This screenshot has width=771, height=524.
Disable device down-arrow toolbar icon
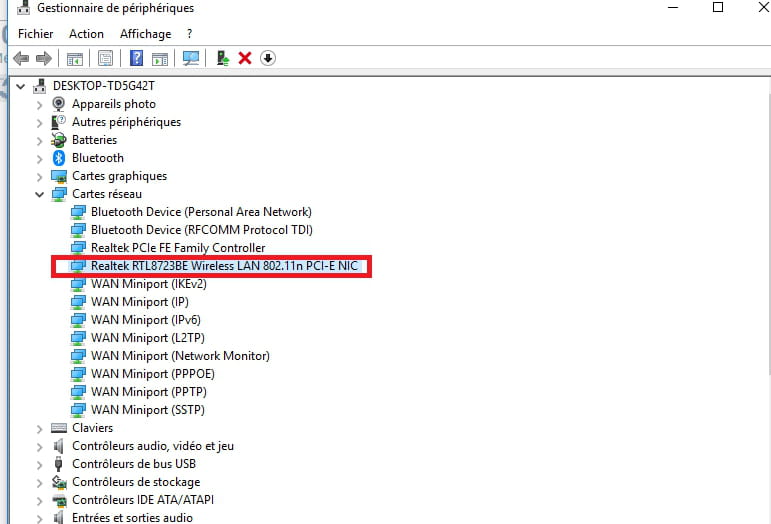pos(267,58)
